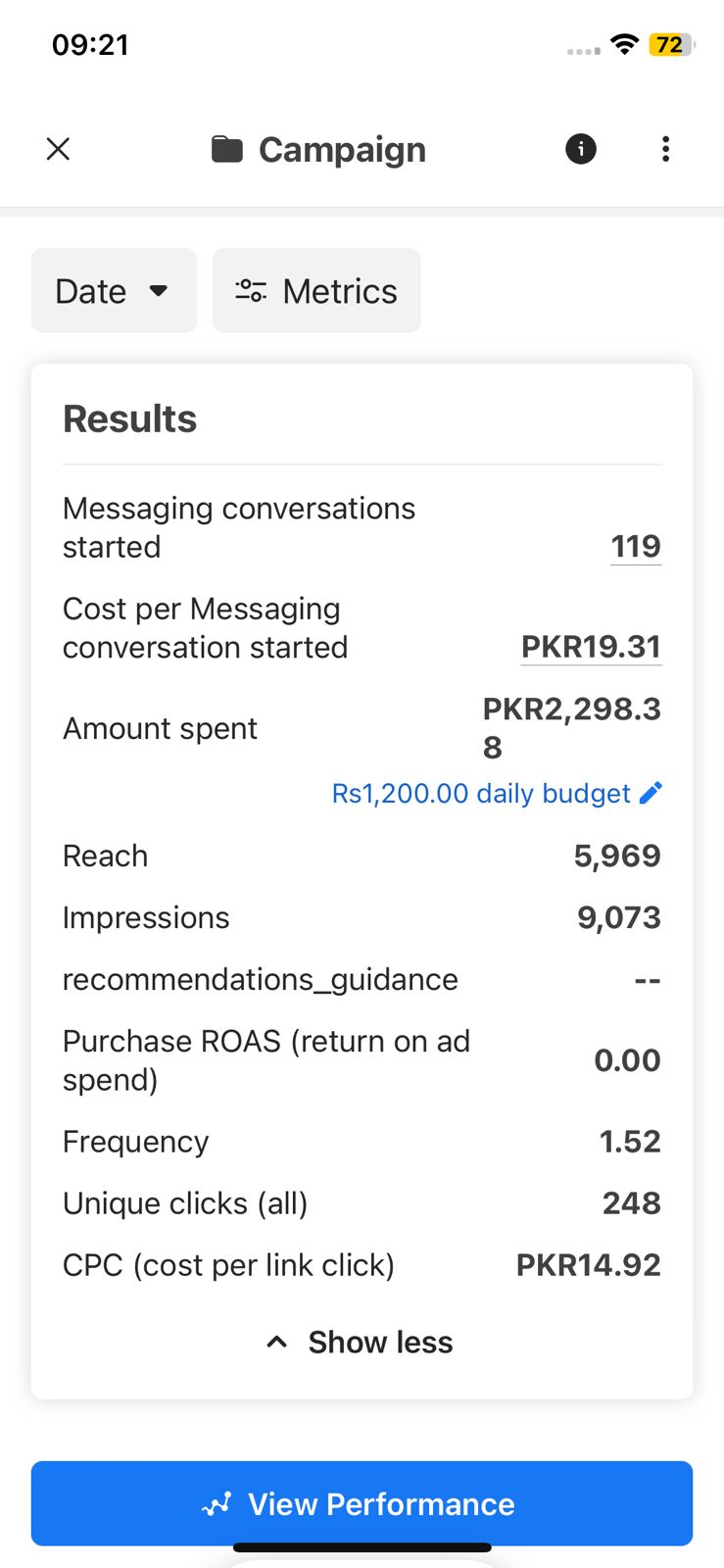Tap the View Performance chart icon
The image size is (724, 1568).
(x=217, y=1504)
